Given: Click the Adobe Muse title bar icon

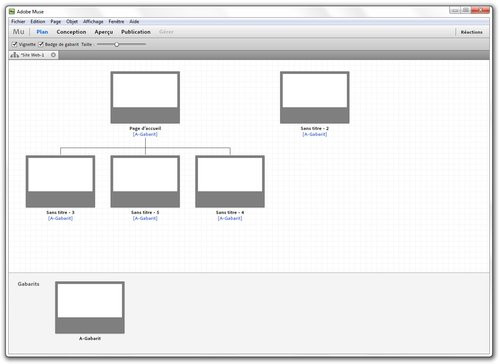Looking at the screenshot, I should click(x=12, y=11).
